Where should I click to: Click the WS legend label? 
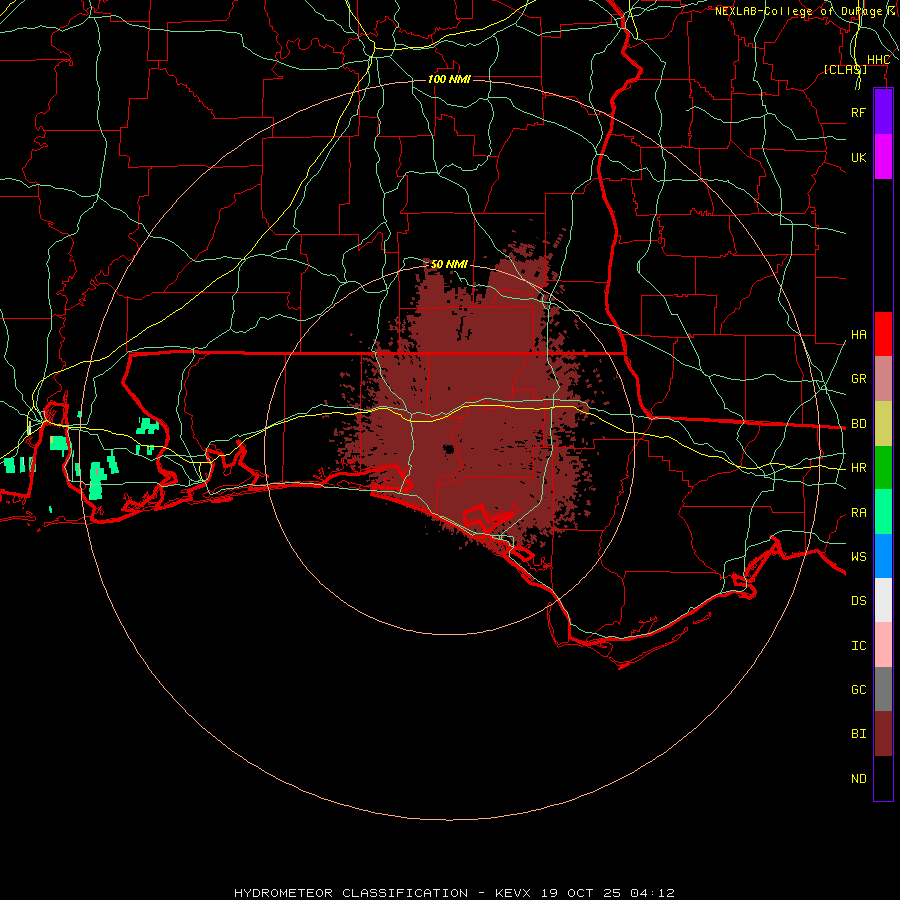[859, 557]
